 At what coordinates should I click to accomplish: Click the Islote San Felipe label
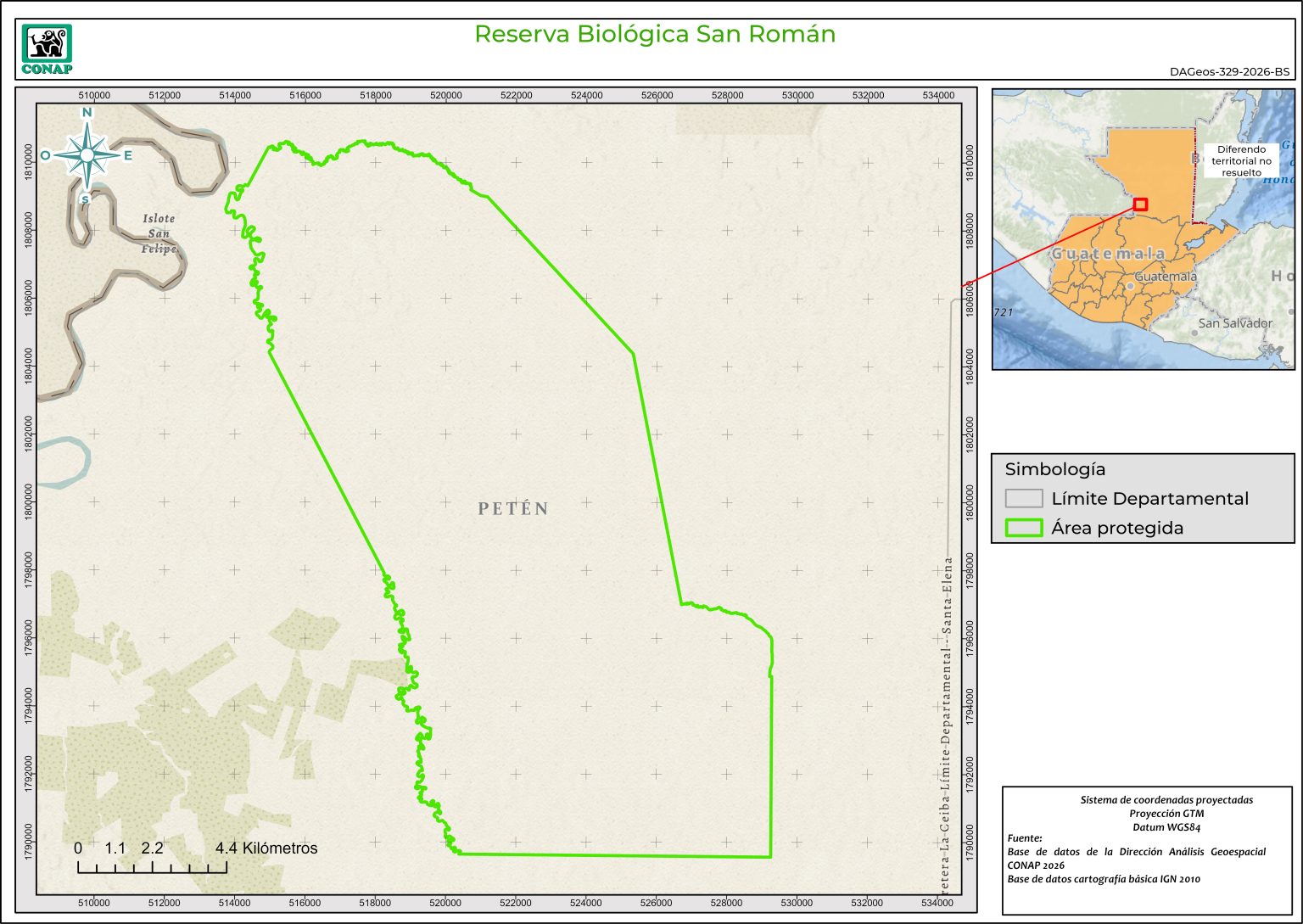pos(159,233)
